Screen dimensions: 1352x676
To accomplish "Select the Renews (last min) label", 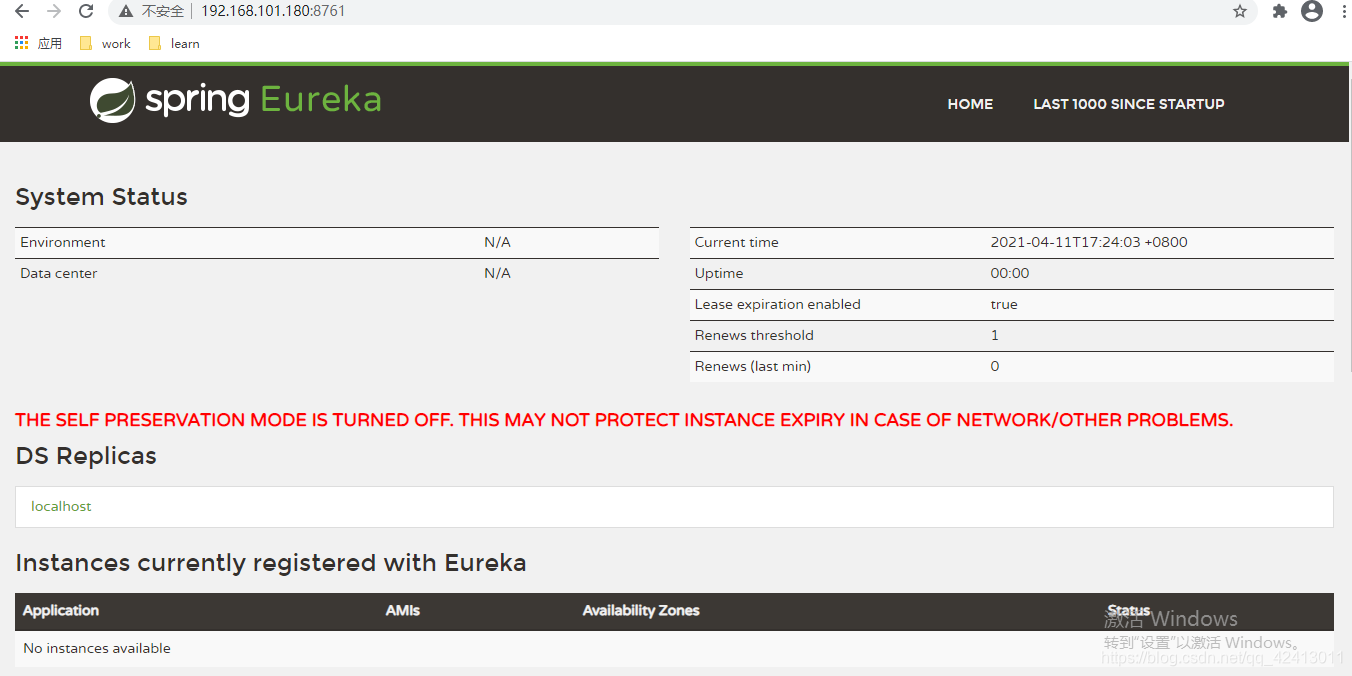I will [x=753, y=366].
